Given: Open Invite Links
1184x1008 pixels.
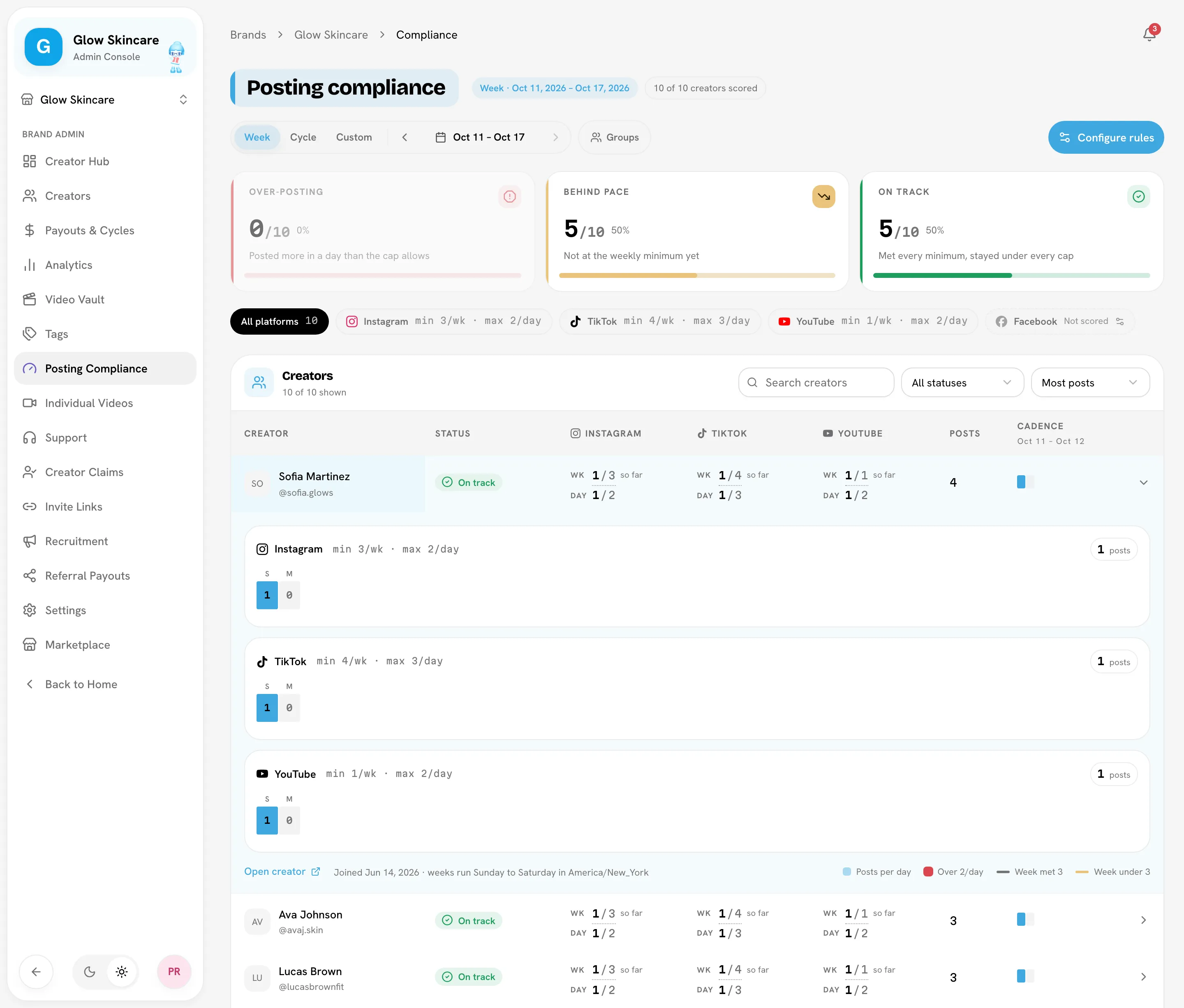Looking at the screenshot, I should tap(105, 506).
